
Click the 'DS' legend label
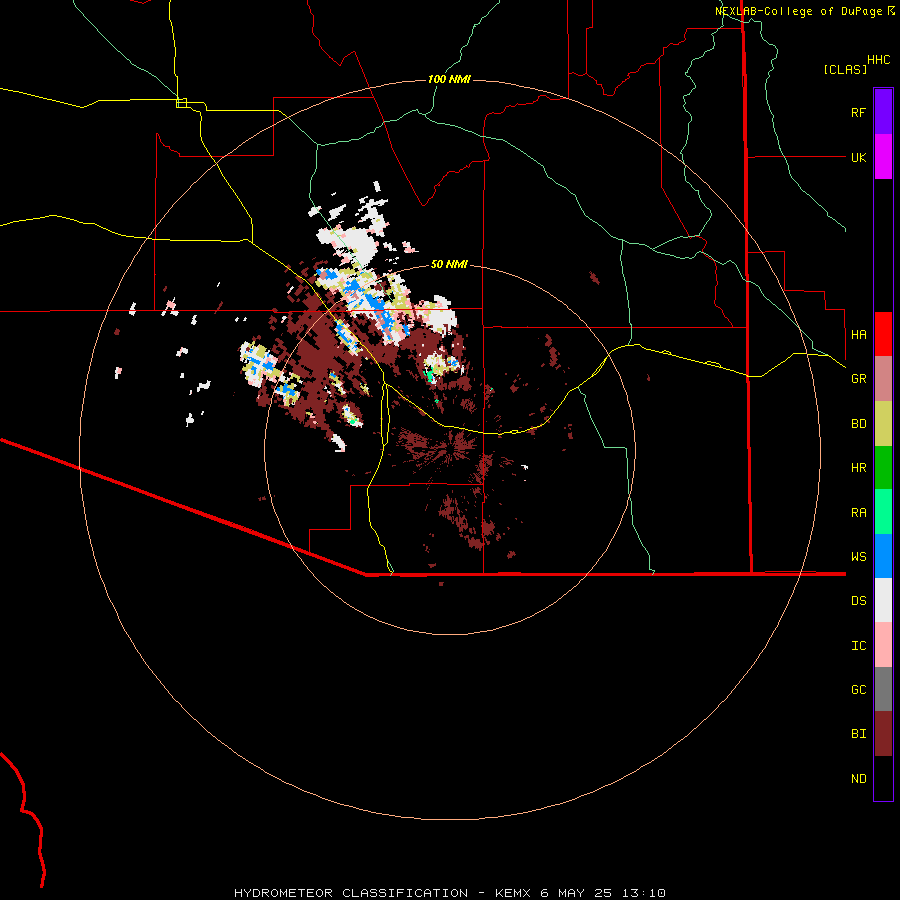click(x=858, y=601)
